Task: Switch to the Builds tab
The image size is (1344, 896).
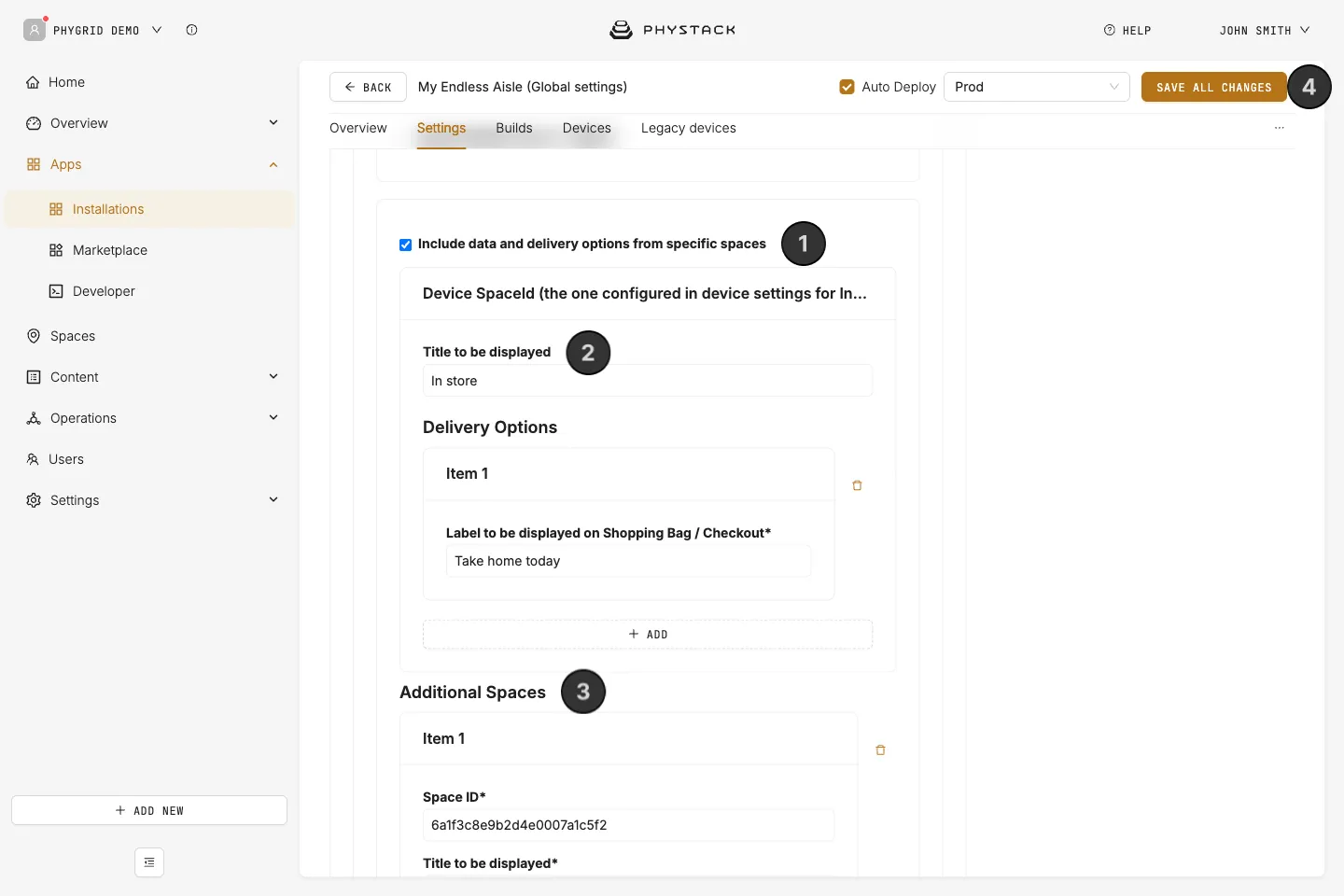Action: pos(514,128)
